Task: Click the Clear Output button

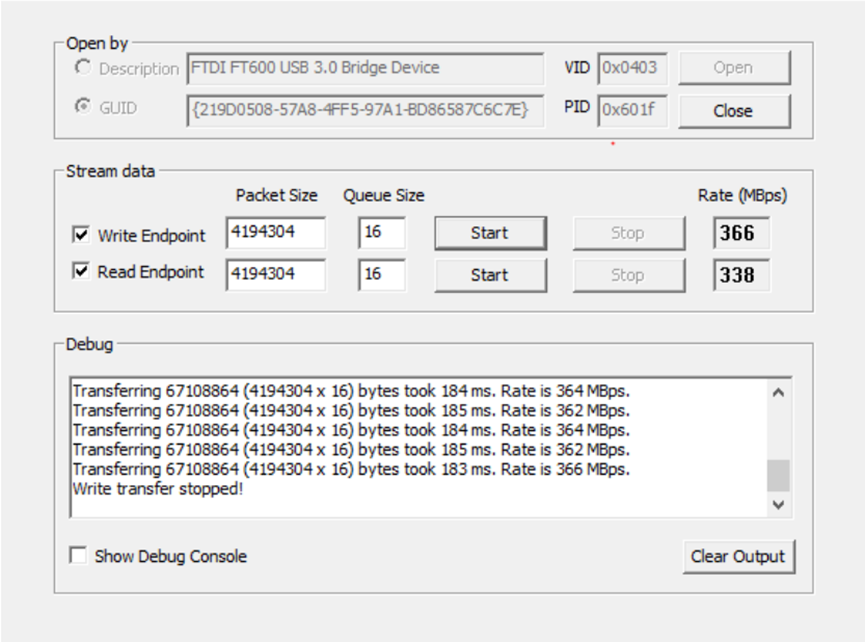Action: [x=739, y=557]
